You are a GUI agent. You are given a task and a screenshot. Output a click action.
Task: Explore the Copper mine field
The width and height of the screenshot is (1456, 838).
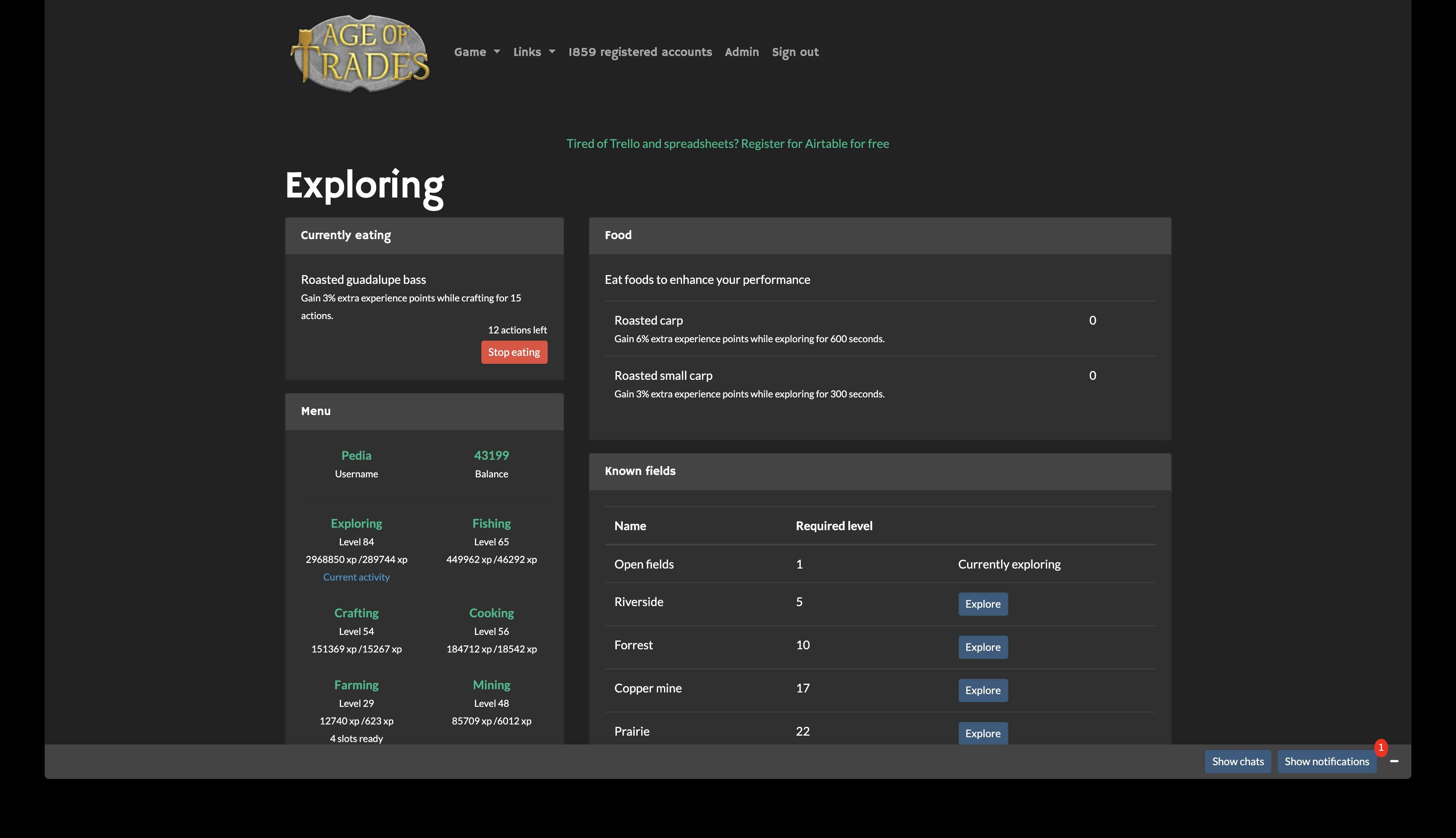[x=982, y=690]
